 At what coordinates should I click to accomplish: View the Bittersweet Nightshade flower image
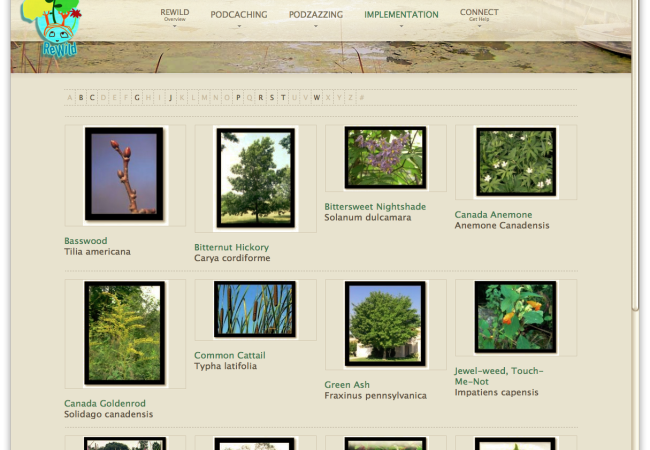tap(385, 157)
